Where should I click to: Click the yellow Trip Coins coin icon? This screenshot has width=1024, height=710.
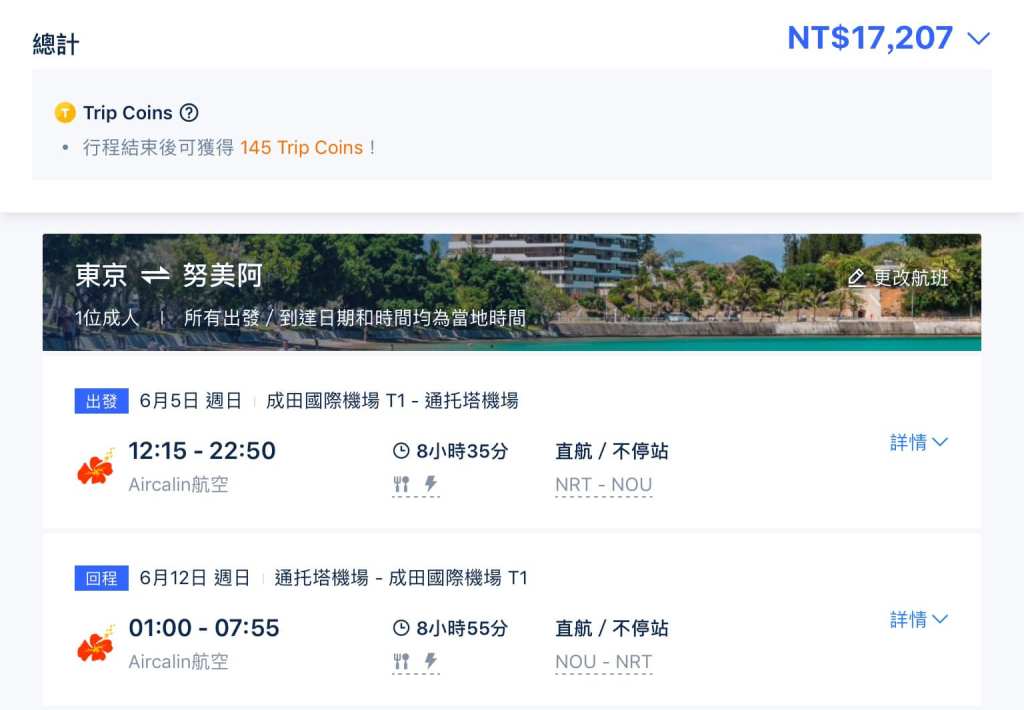65,113
